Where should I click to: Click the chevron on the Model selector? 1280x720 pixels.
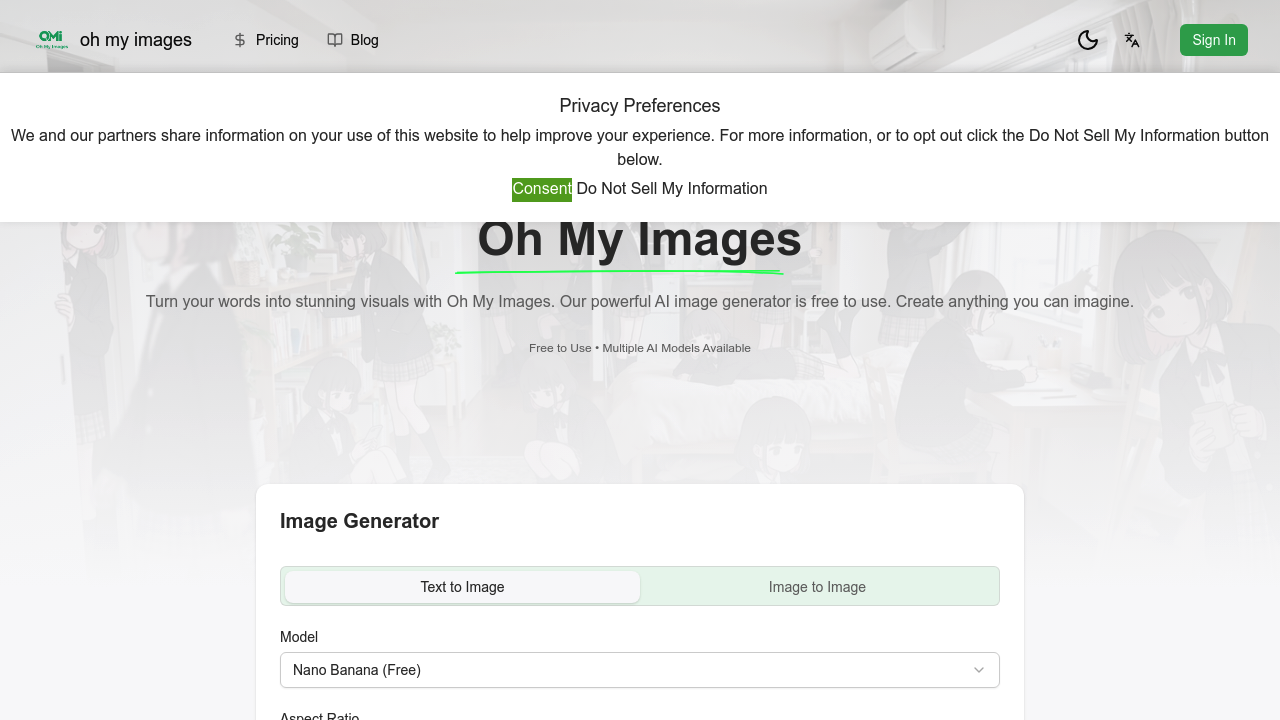pyautogui.click(x=979, y=670)
